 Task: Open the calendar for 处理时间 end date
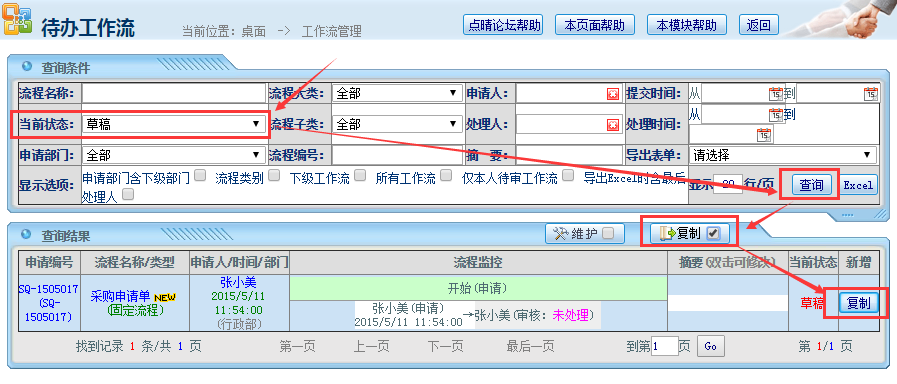(x=764, y=134)
